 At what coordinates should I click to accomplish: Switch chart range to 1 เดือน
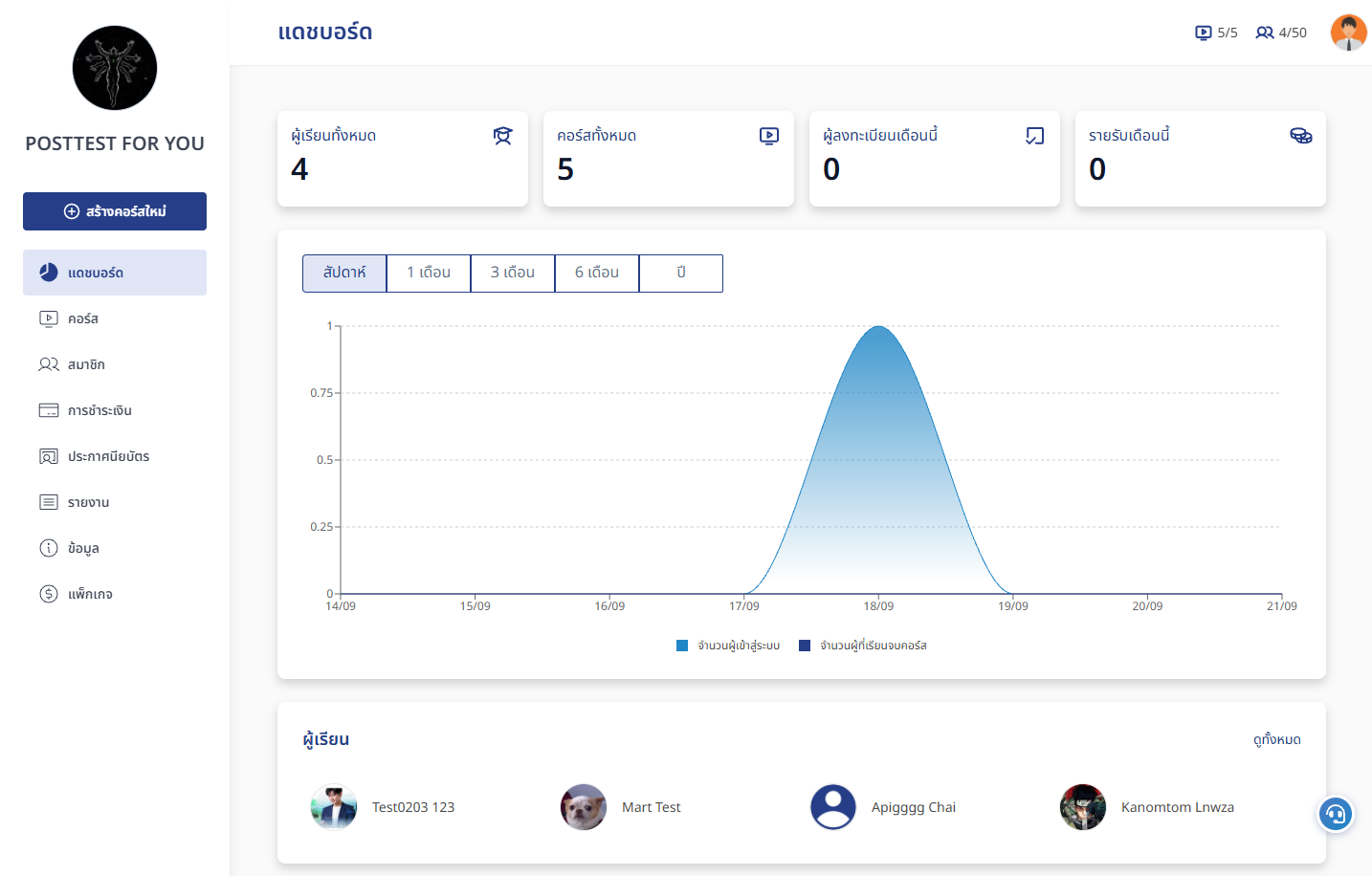(x=429, y=274)
